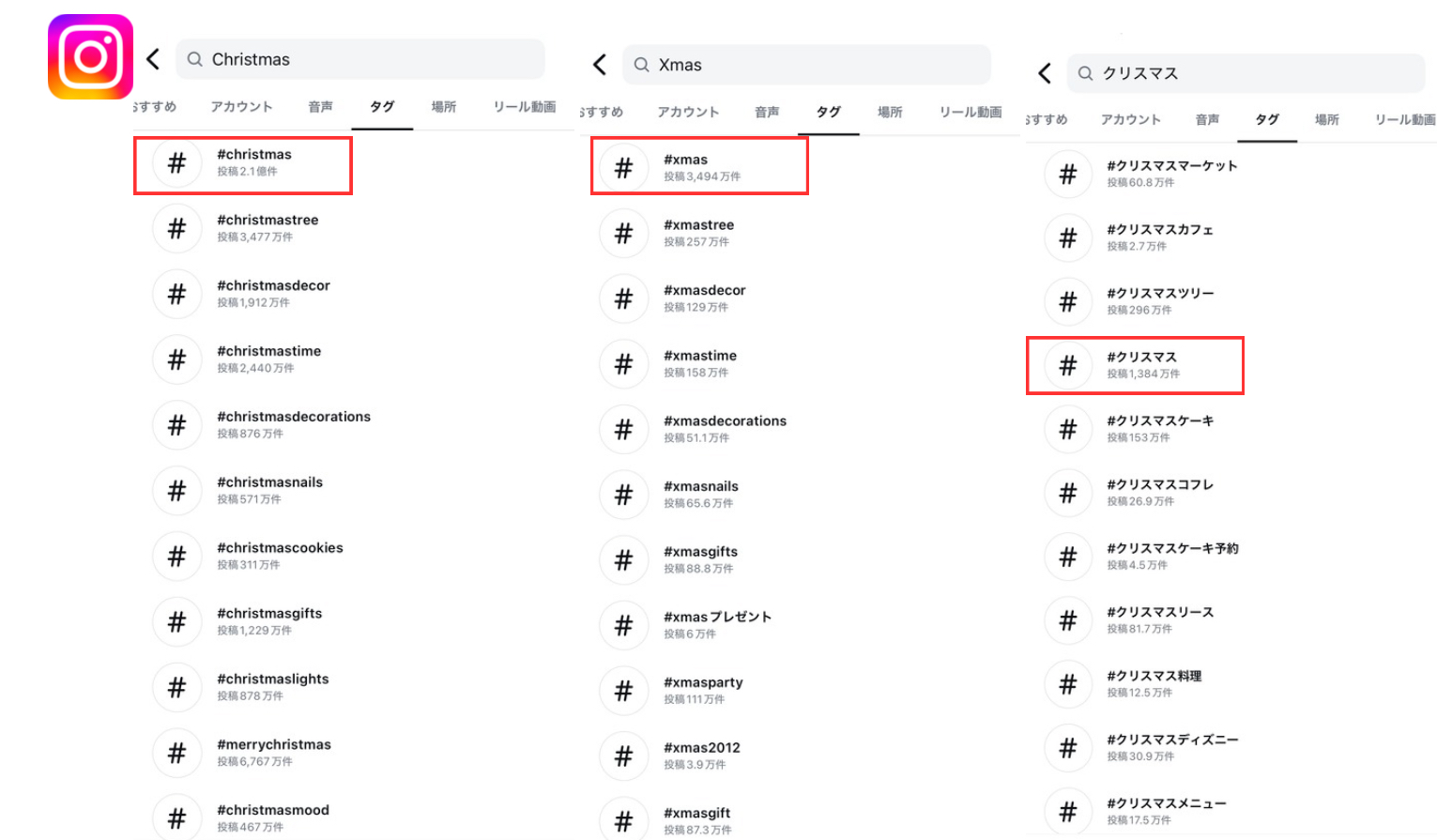Open the #クリスマス hashtag result
Image resolution: width=1437 pixels, height=840 pixels.
pos(1141,365)
